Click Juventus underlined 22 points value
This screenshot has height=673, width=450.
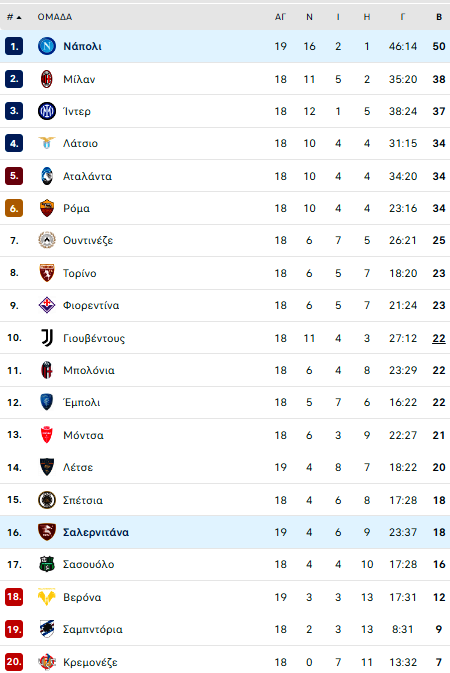[x=439, y=338]
